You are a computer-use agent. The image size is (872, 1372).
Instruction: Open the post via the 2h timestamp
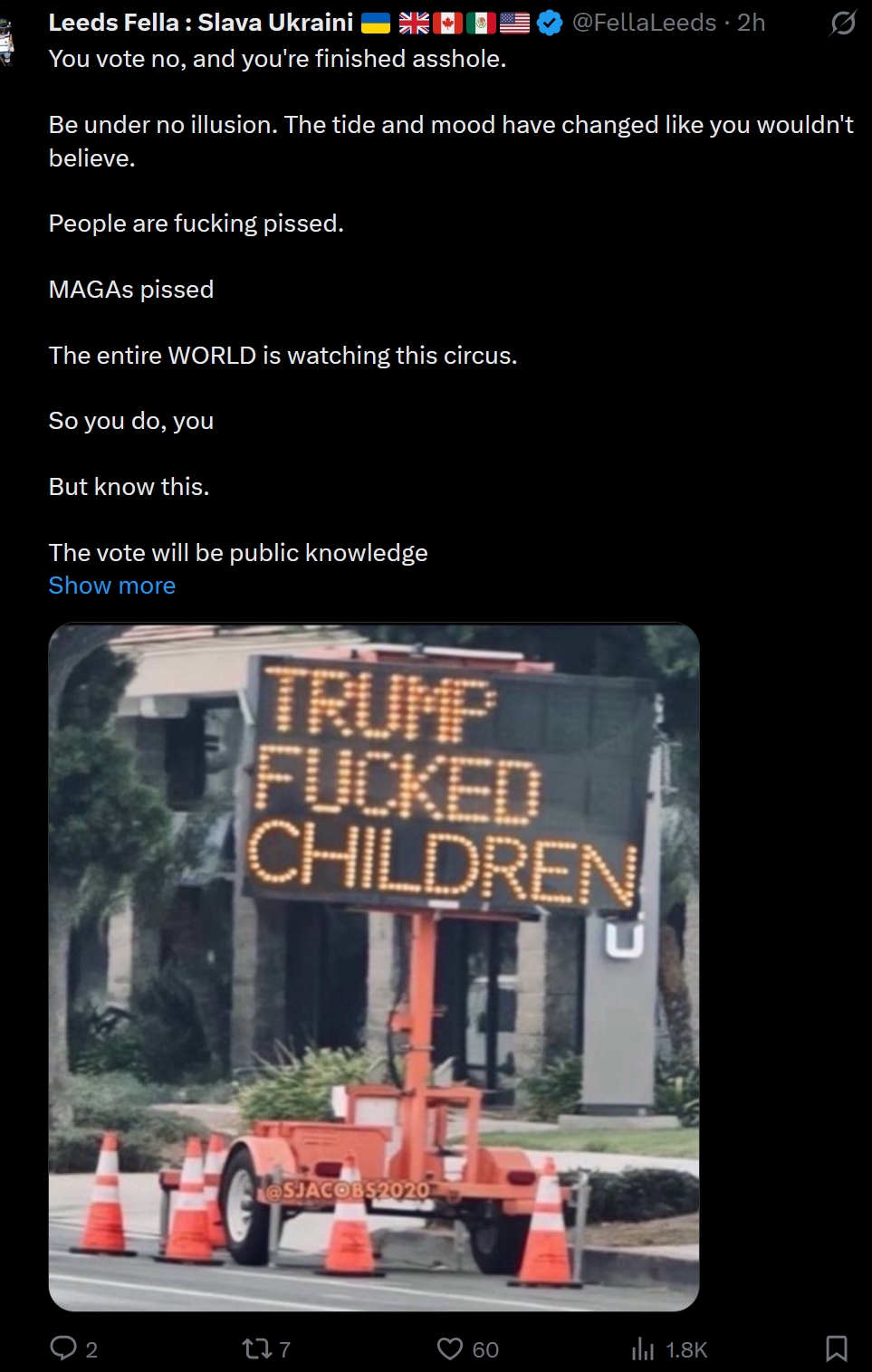coord(751,23)
